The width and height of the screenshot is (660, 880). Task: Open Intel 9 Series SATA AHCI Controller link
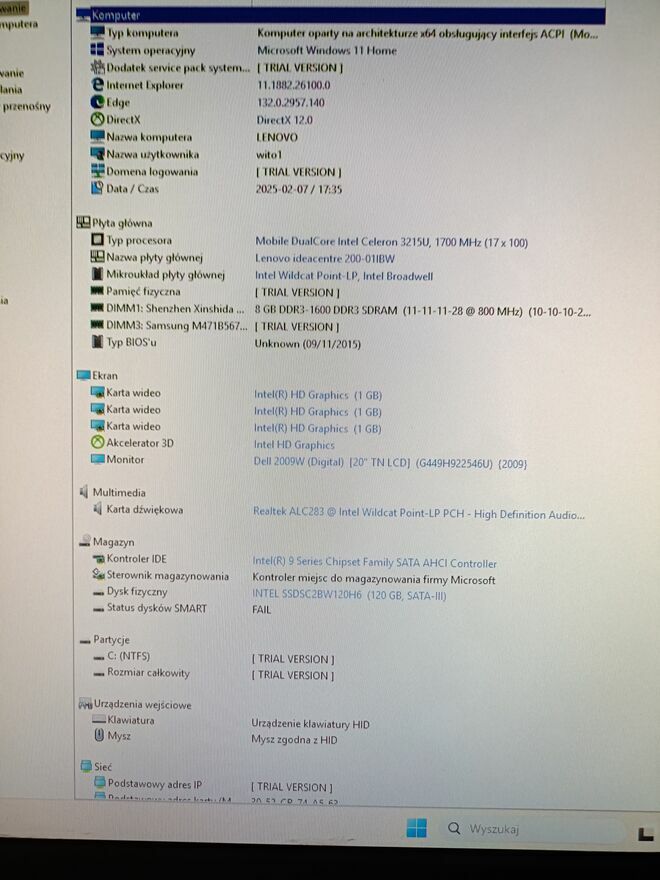point(374,562)
